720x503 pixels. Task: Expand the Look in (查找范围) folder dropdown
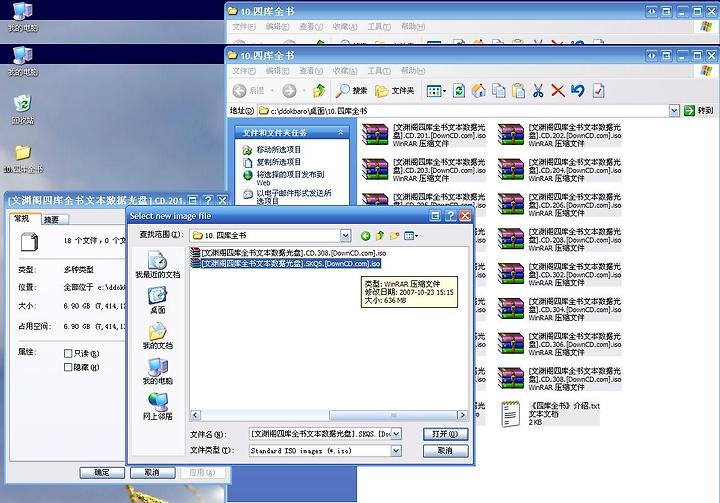345,236
